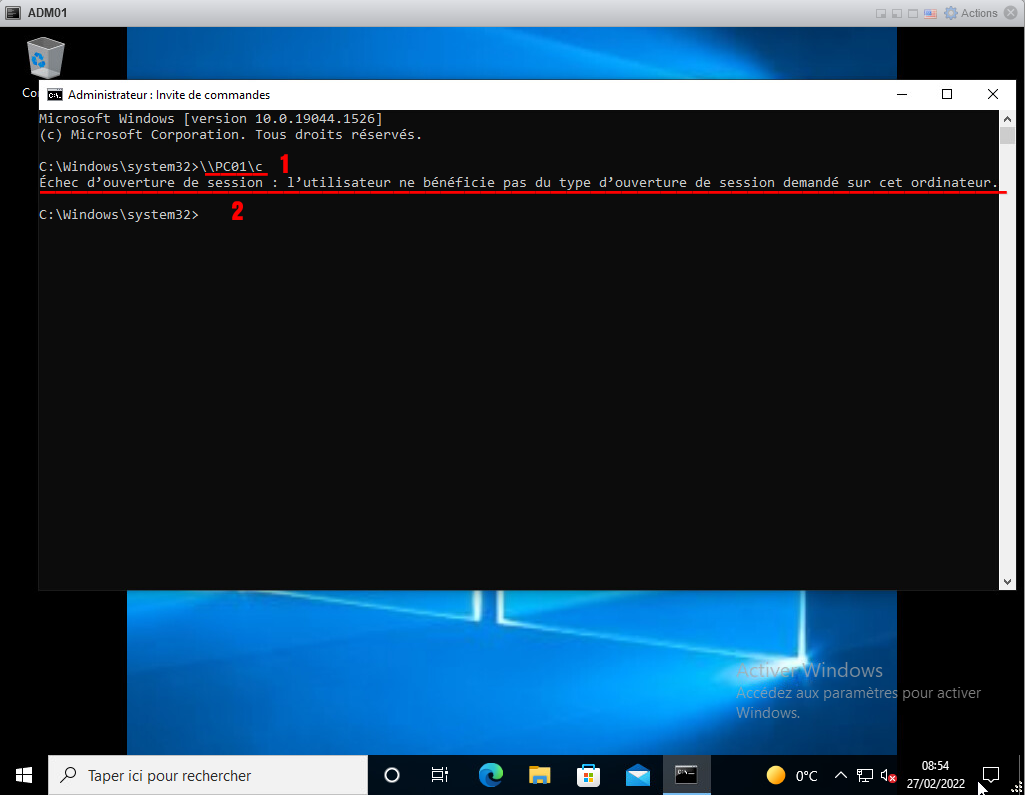This screenshot has height=795, width=1025.
Task: Open the Mail app in taskbar
Action: coord(638,775)
